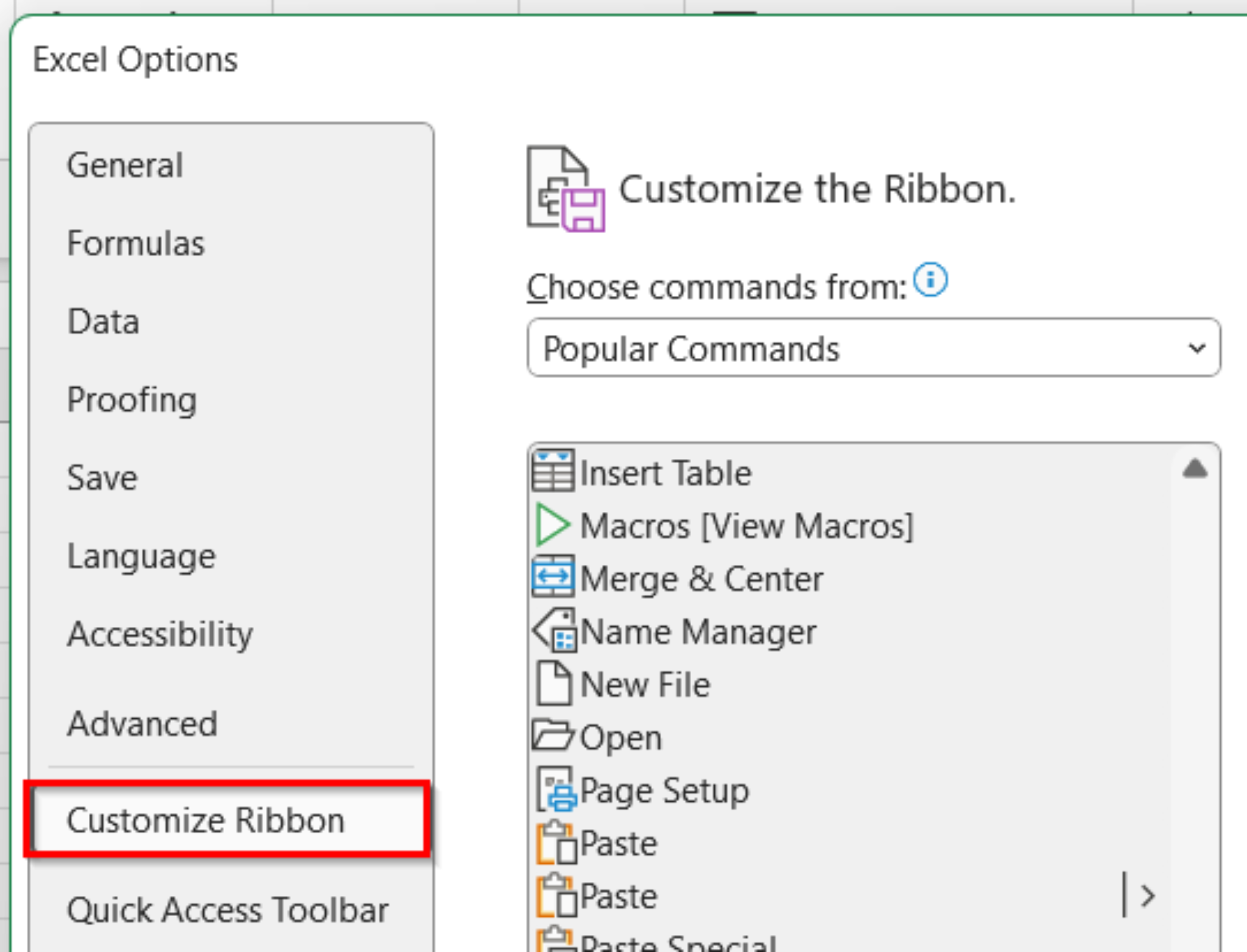Select the Open command text
This screenshot has width=1247, height=952.
pyautogui.click(x=621, y=738)
